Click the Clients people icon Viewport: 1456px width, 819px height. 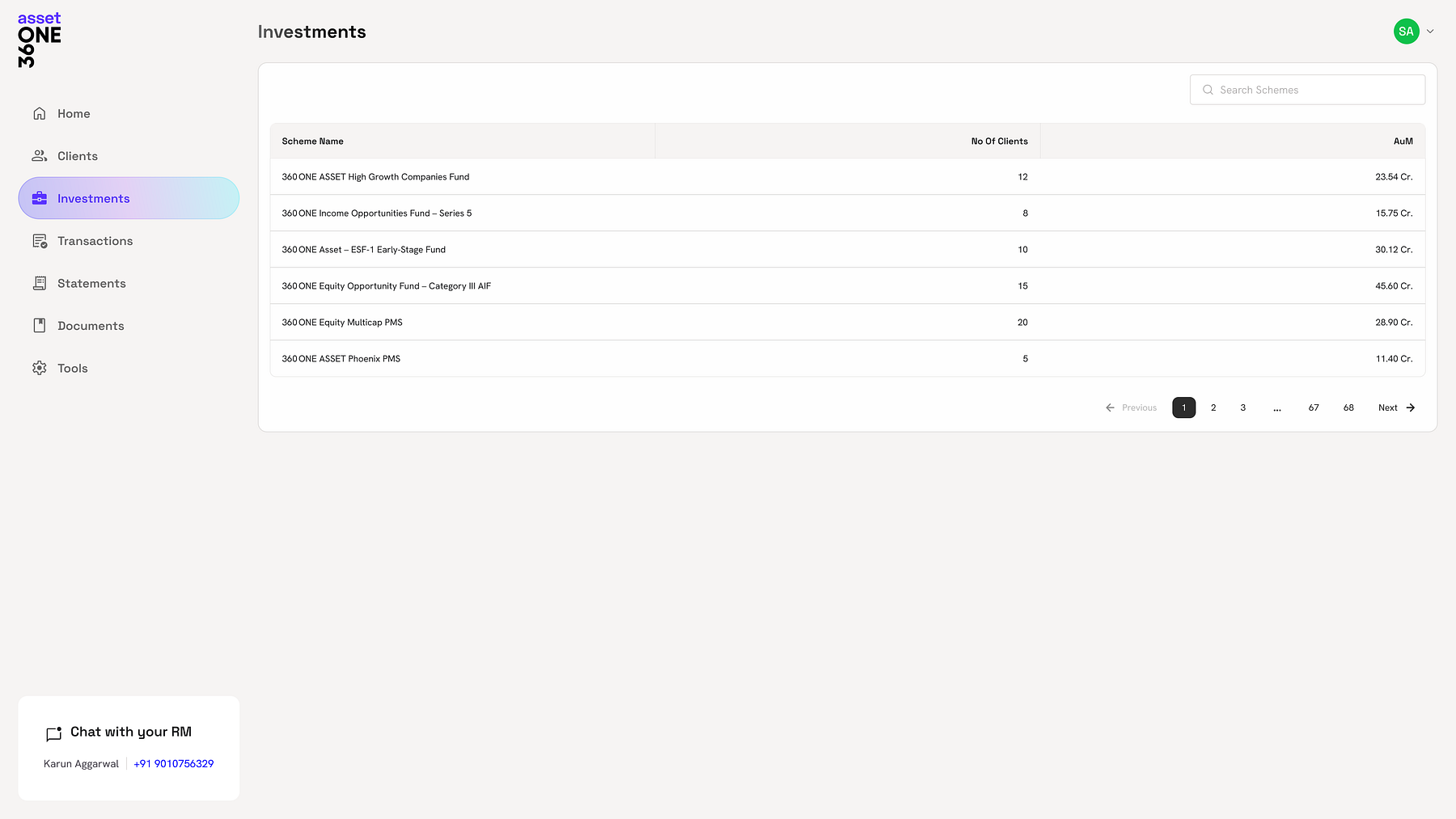[39, 155]
